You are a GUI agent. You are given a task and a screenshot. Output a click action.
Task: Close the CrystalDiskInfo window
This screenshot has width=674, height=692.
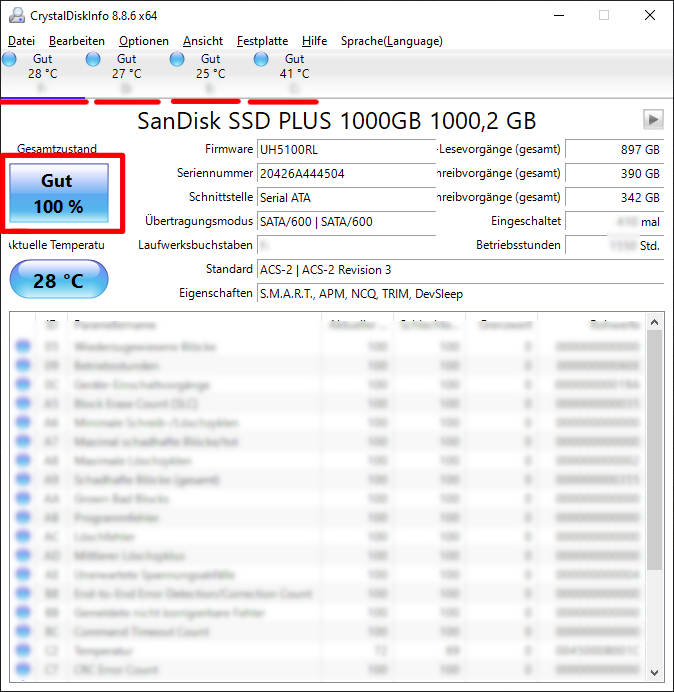point(650,15)
